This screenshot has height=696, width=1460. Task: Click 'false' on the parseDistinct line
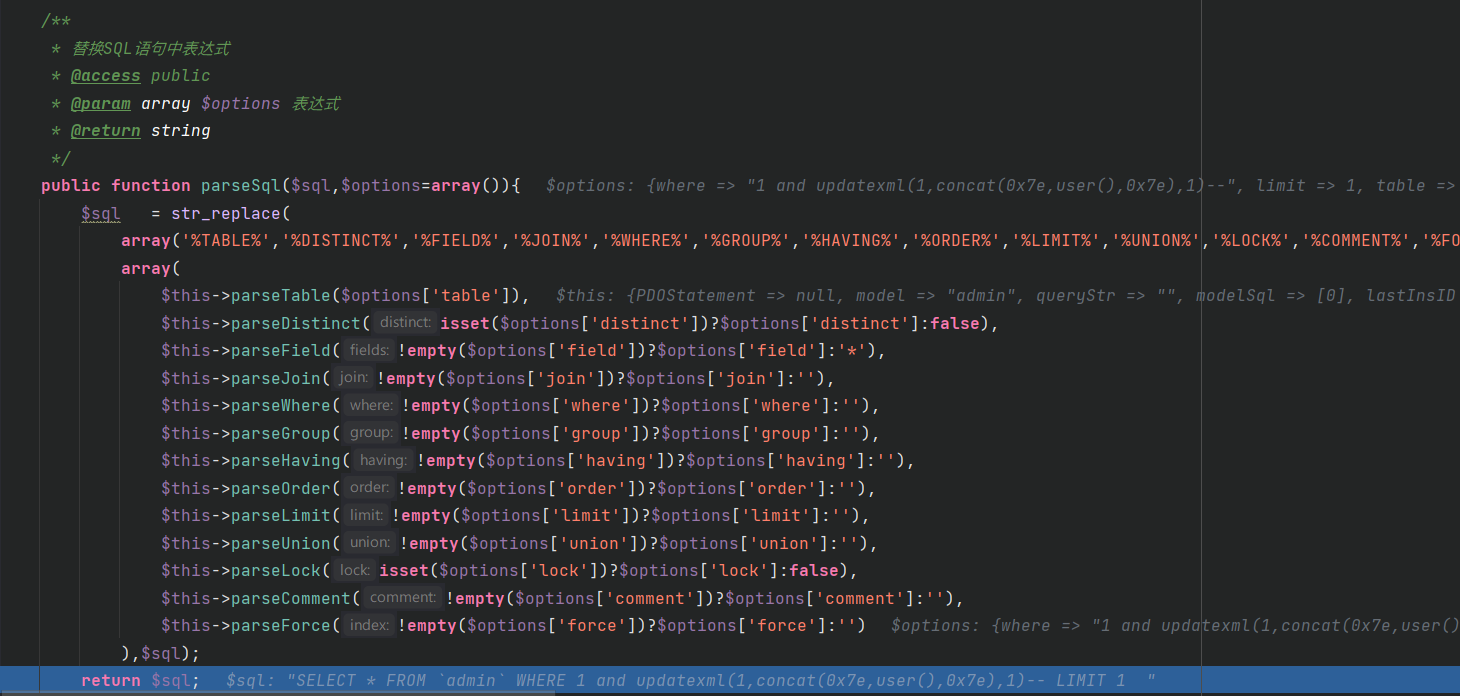click(956, 323)
